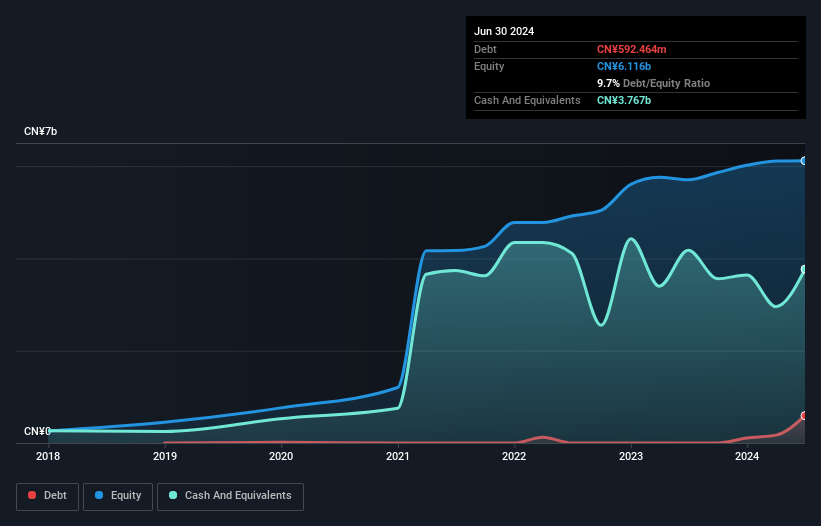
Task: Click the CN¥3.767b cash value
Action: [x=624, y=100]
